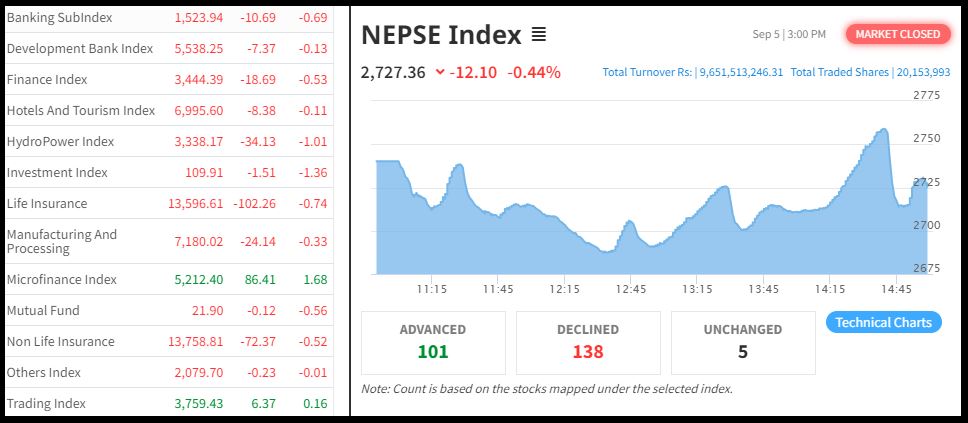Click the Investment Index label
Viewport: 968px width, 423px height.
click(x=57, y=172)
